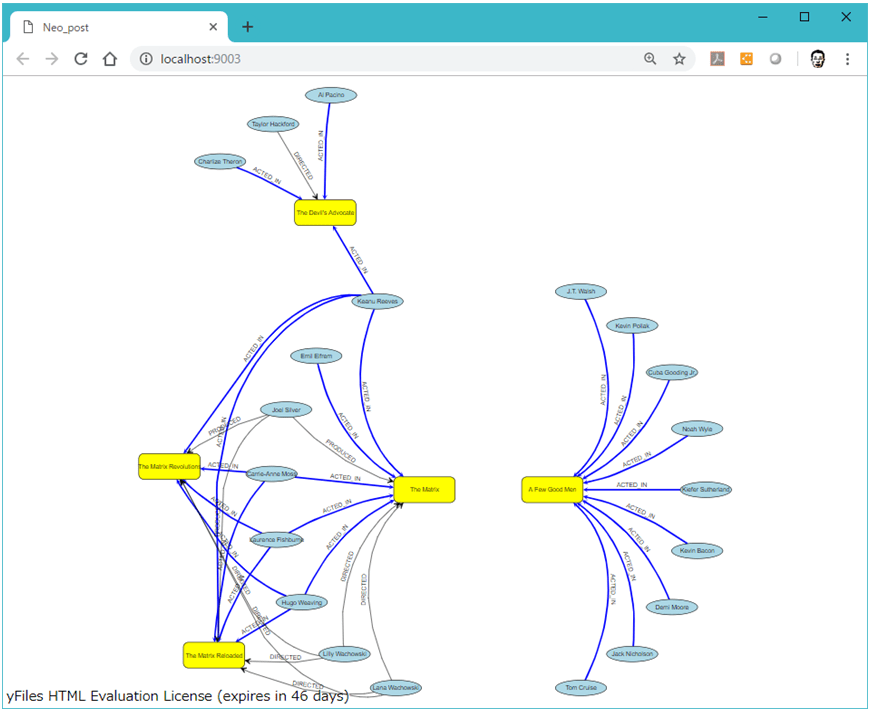Screen dimensions: 871x713
Task: Select the Keanu Reeves node
Action: click(378, 302)
